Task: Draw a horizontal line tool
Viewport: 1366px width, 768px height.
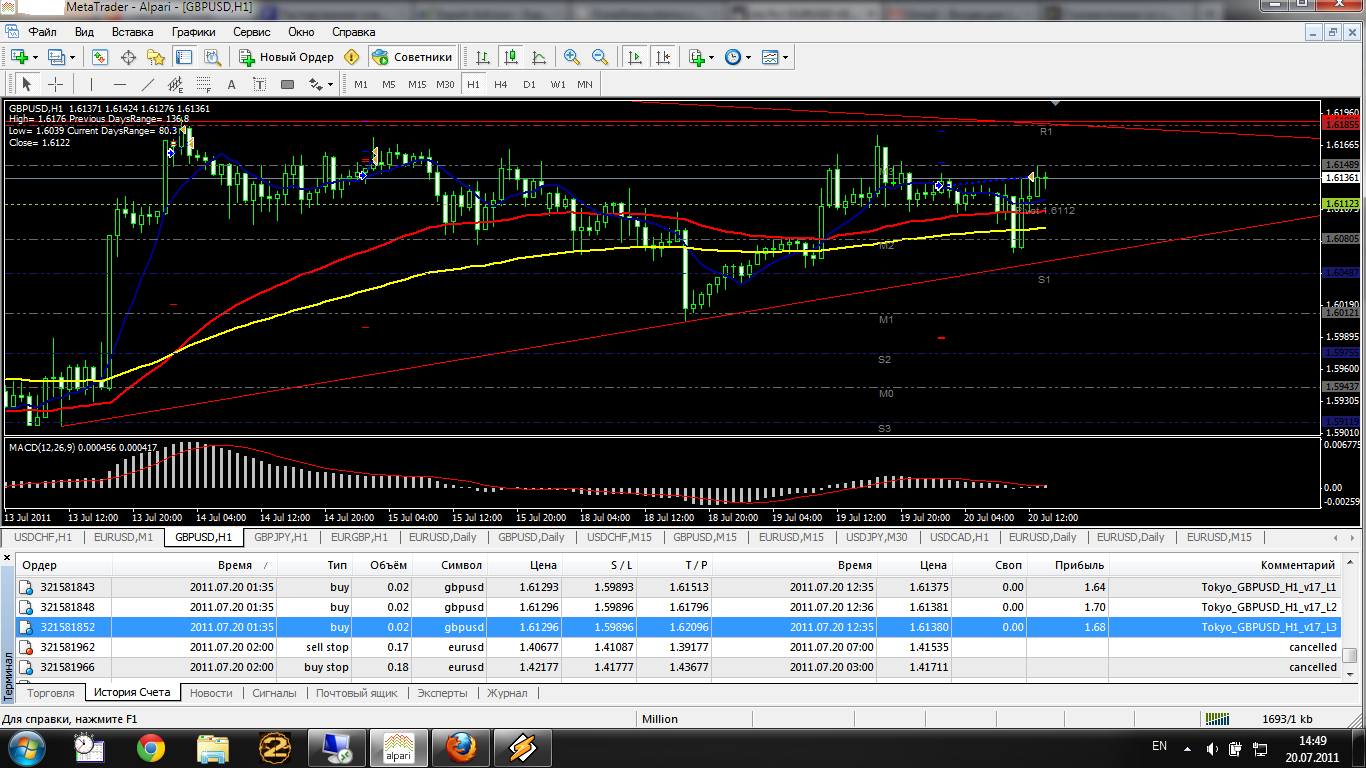Action: pos(120,84)
